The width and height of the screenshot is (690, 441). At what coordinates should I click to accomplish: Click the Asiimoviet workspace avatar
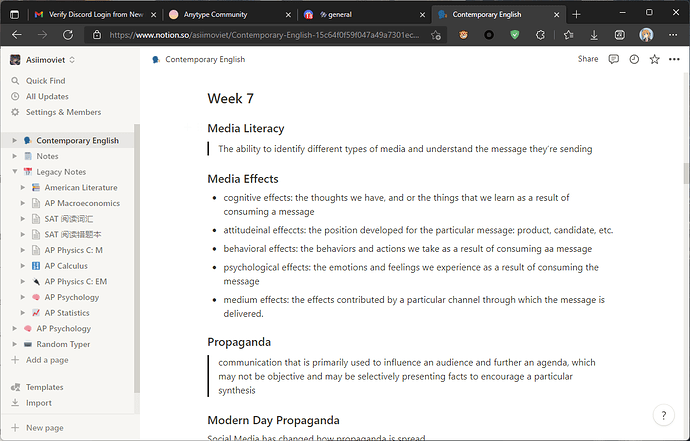tap(15, 59)
